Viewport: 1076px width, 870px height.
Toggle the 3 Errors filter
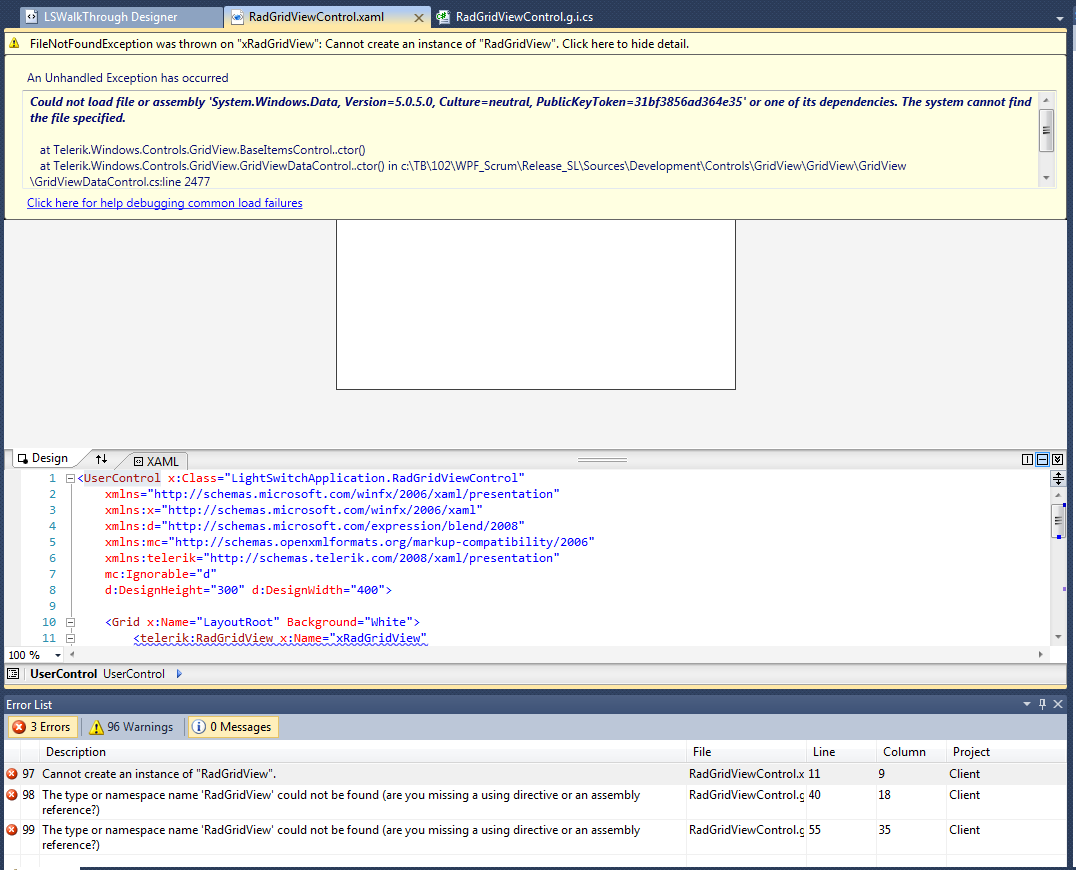click(x=43, y=727)
